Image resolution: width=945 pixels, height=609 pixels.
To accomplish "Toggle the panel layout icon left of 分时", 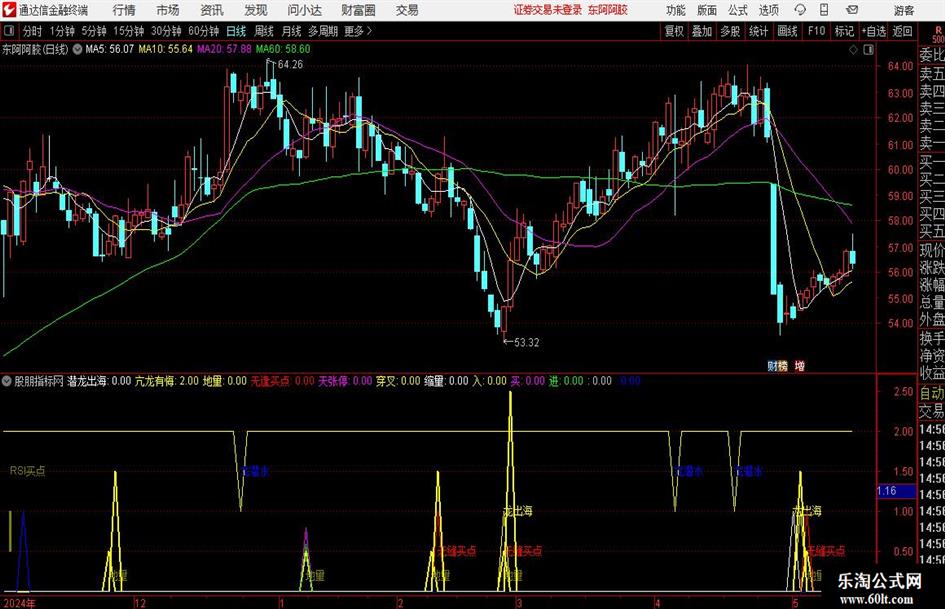I will click(9, 31).
